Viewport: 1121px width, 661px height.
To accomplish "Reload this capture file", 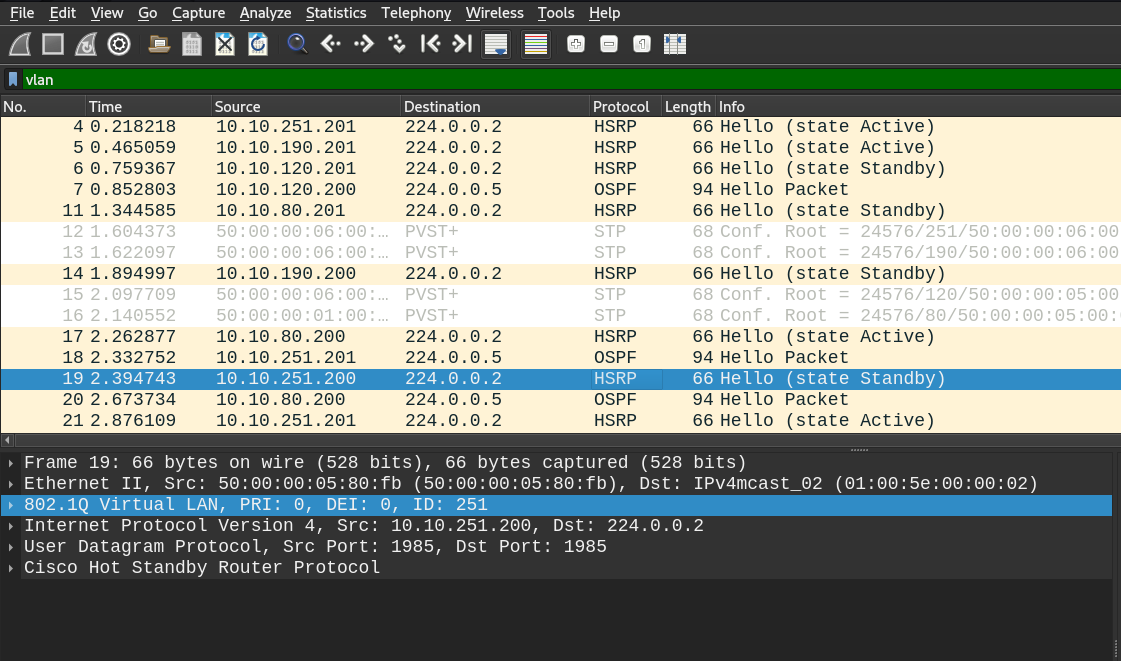I will coord(257,44).
